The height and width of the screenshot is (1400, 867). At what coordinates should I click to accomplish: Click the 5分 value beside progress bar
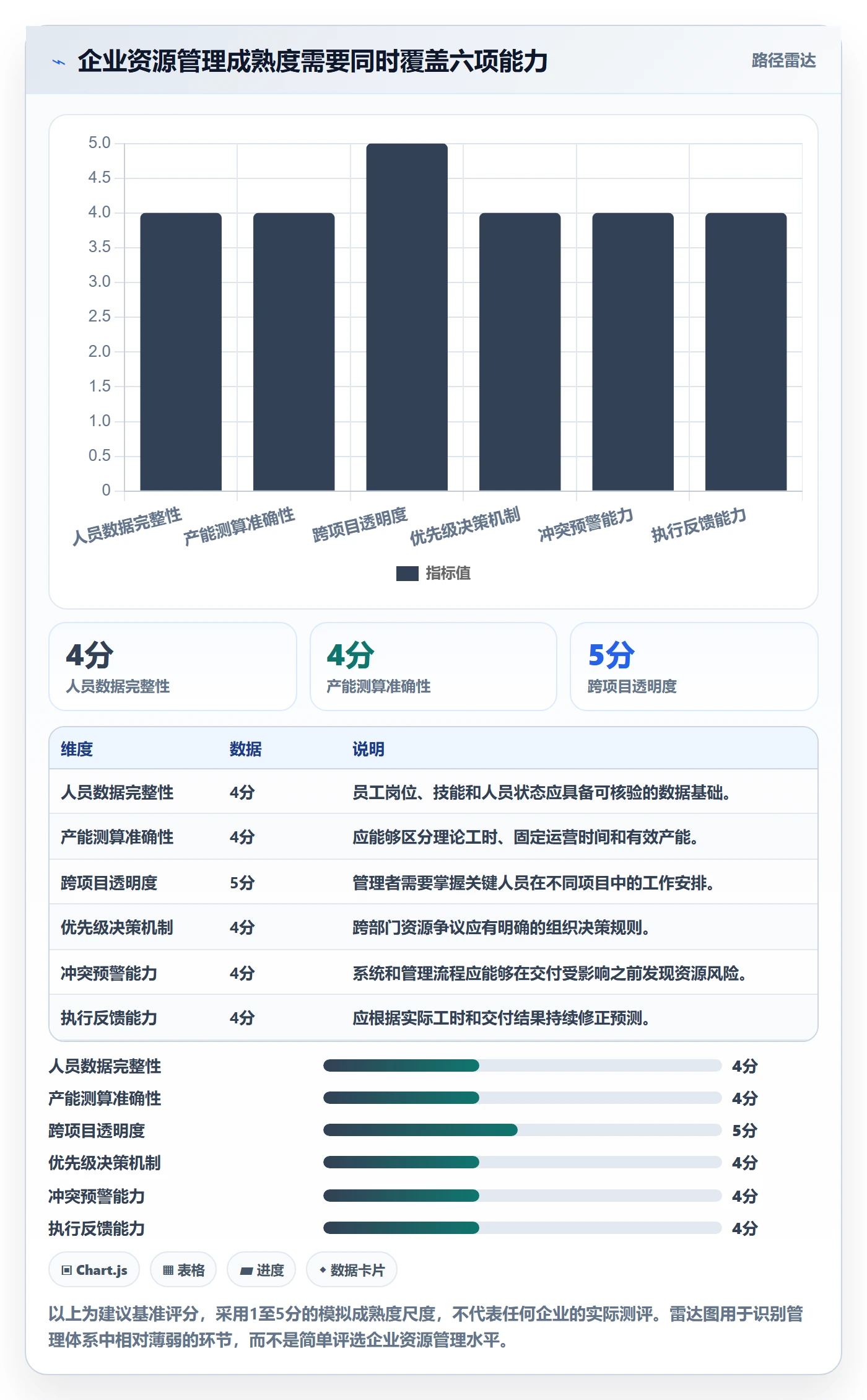745,1131
